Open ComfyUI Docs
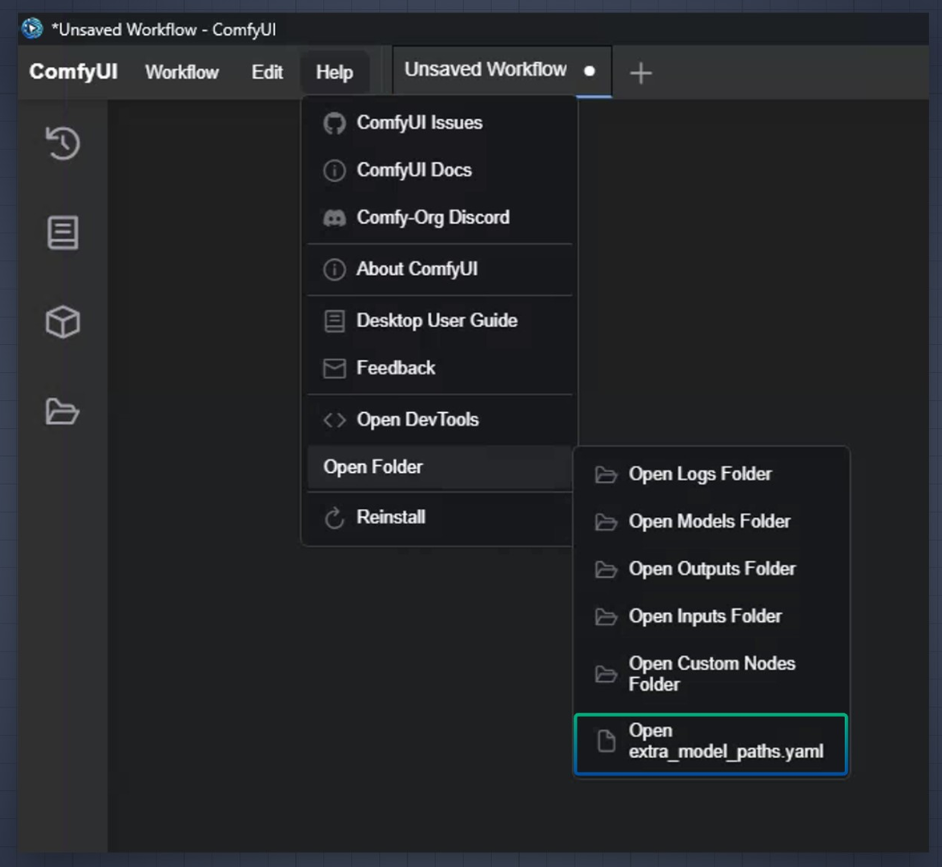The width and height of the screenshot is (942, 867). [414, 170]
